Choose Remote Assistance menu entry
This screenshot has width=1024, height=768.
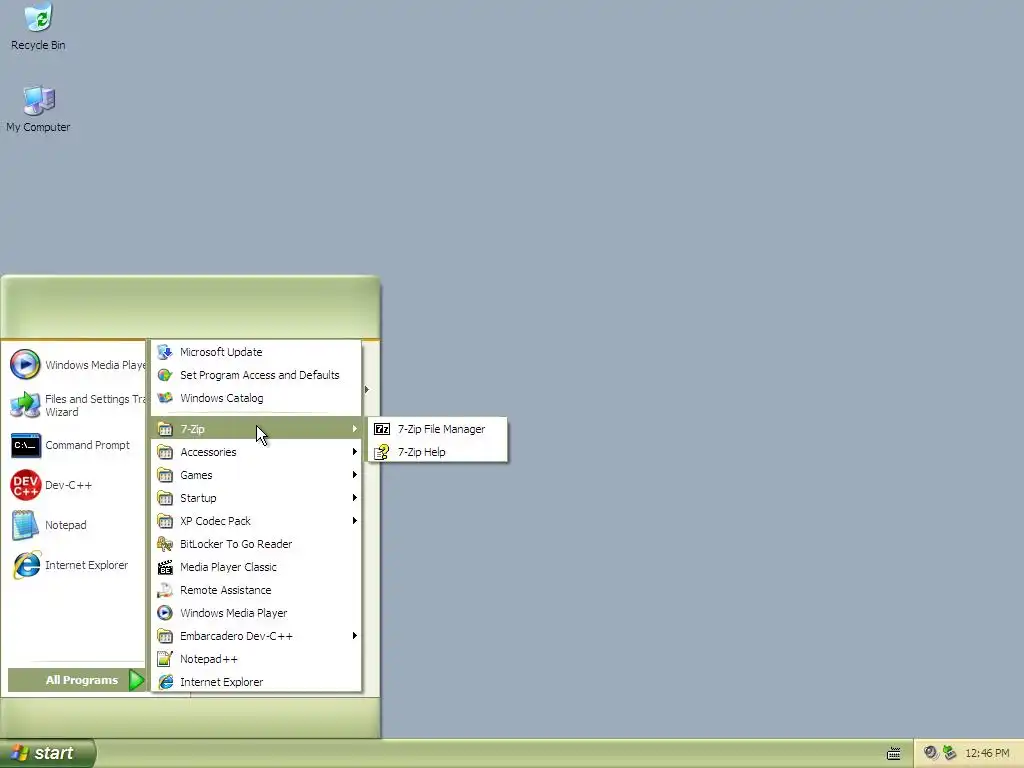[256, 590]
